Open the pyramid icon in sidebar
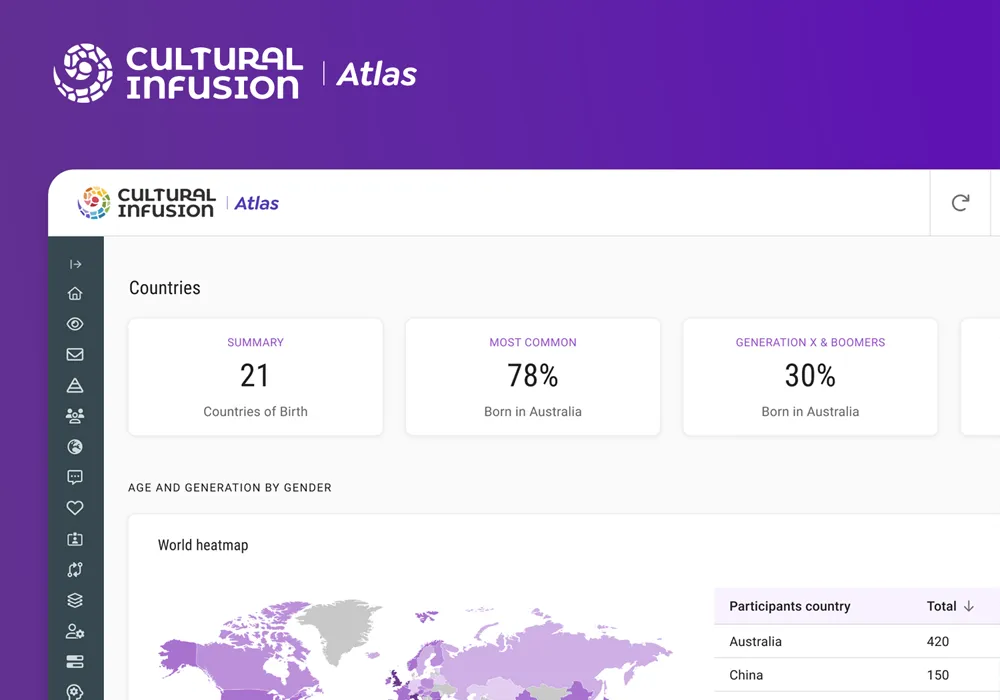Screen dimensions: 1000x700 [x=75, y=385]
